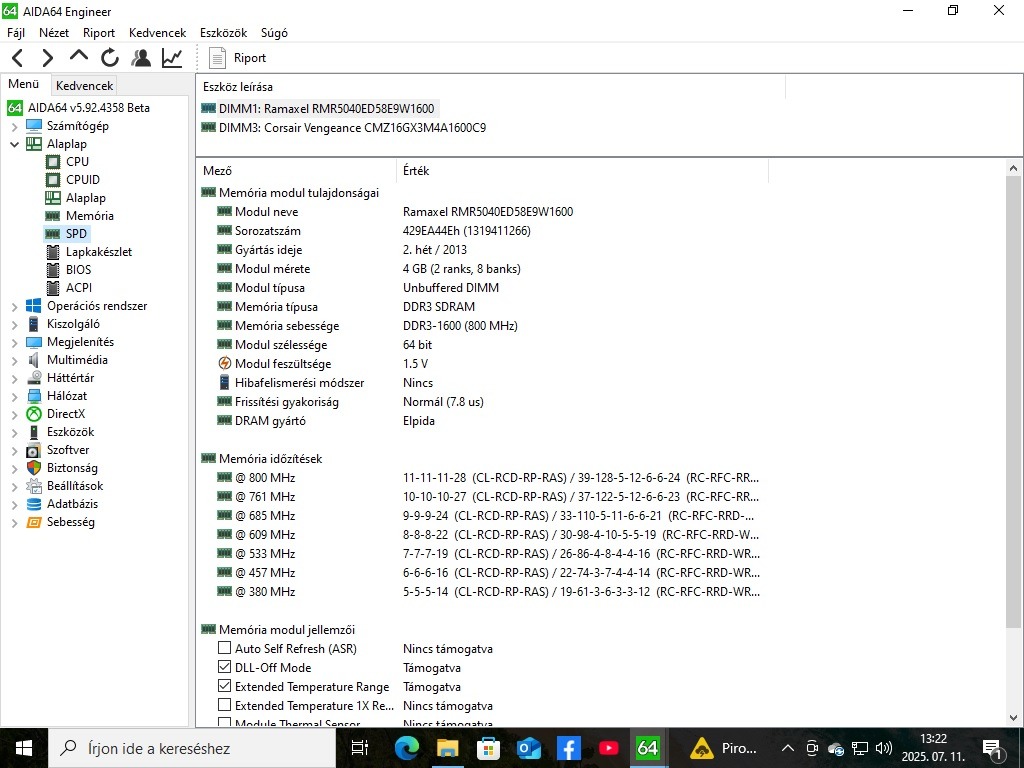
Task: Go up one level with the Up arrow
Action: click(79, 57)
